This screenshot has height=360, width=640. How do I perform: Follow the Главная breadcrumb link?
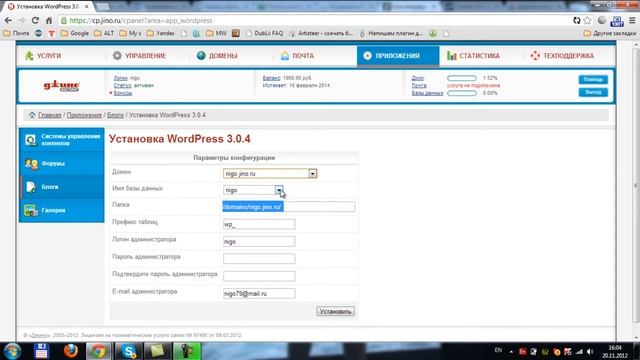(49, 115)
